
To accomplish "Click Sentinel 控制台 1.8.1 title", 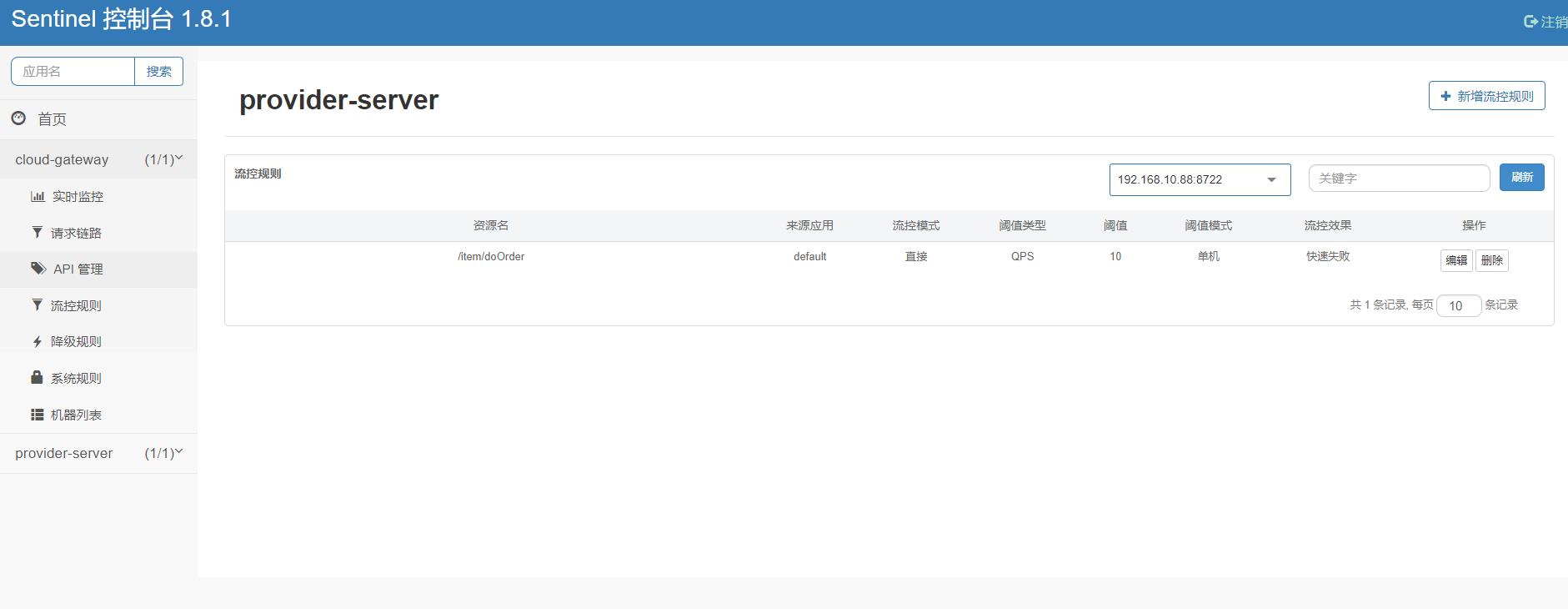I will [x=122, y=19].
